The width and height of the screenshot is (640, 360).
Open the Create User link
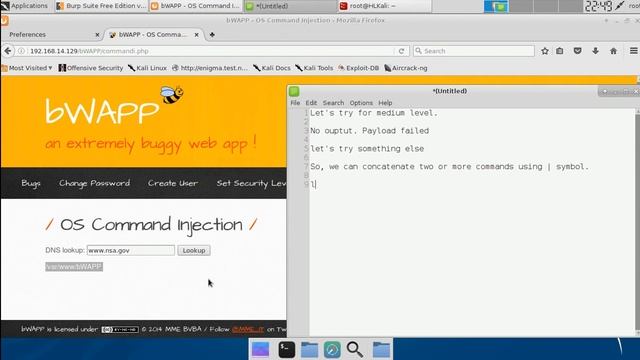173,183
